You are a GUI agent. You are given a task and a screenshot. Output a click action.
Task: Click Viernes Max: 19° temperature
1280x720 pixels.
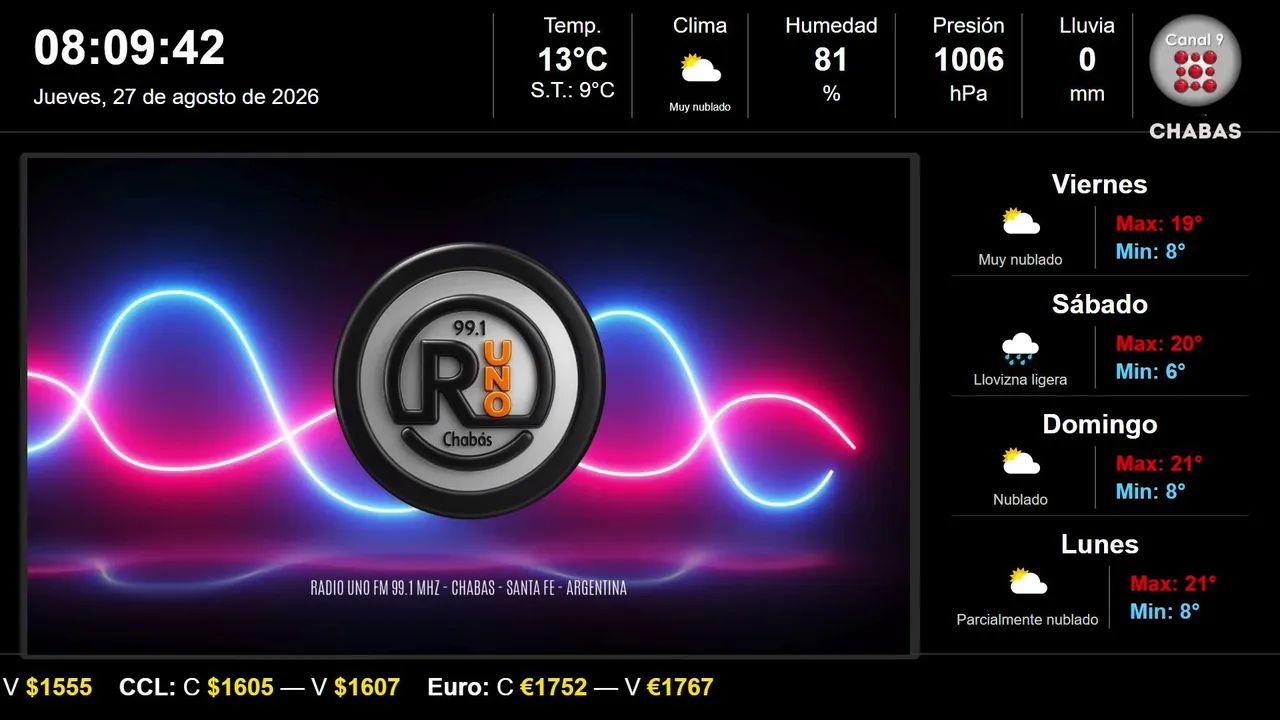1159,223
